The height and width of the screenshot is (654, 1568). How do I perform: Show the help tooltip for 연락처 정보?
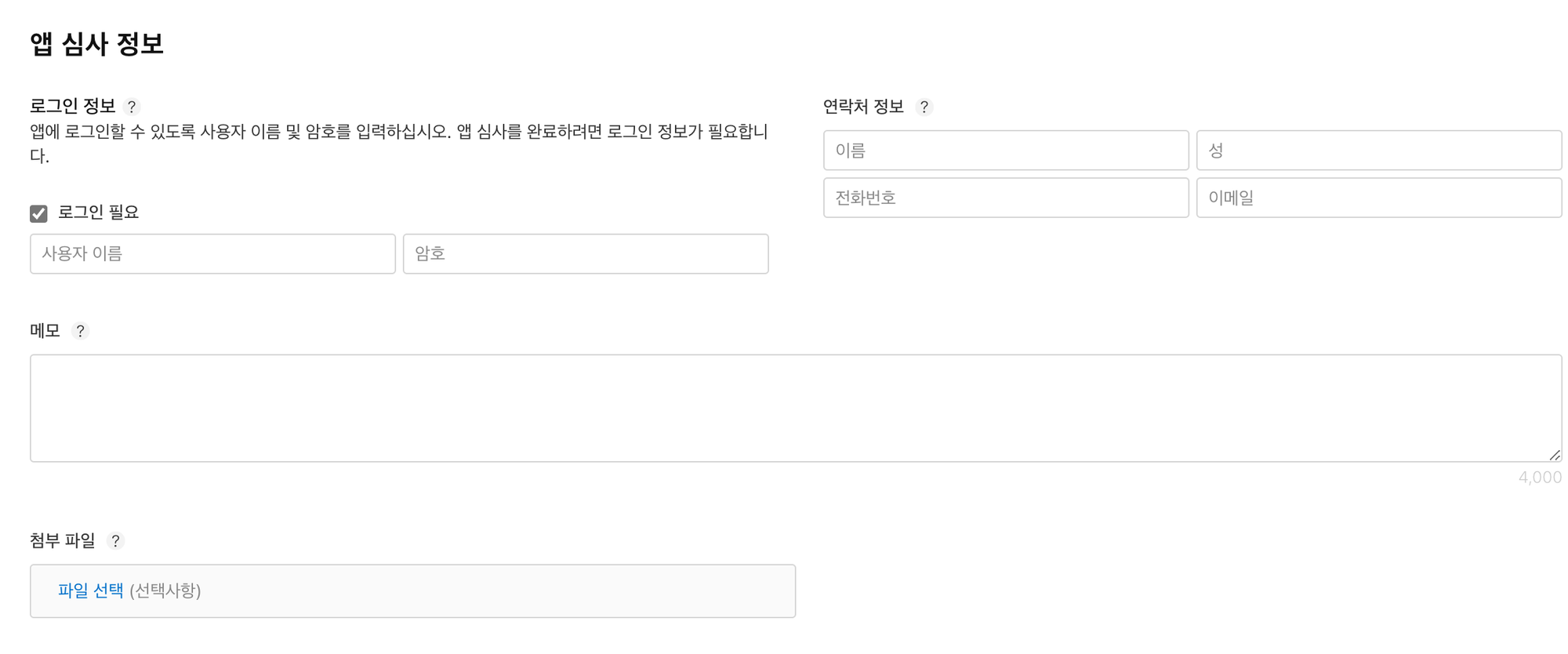coord(924,107)
